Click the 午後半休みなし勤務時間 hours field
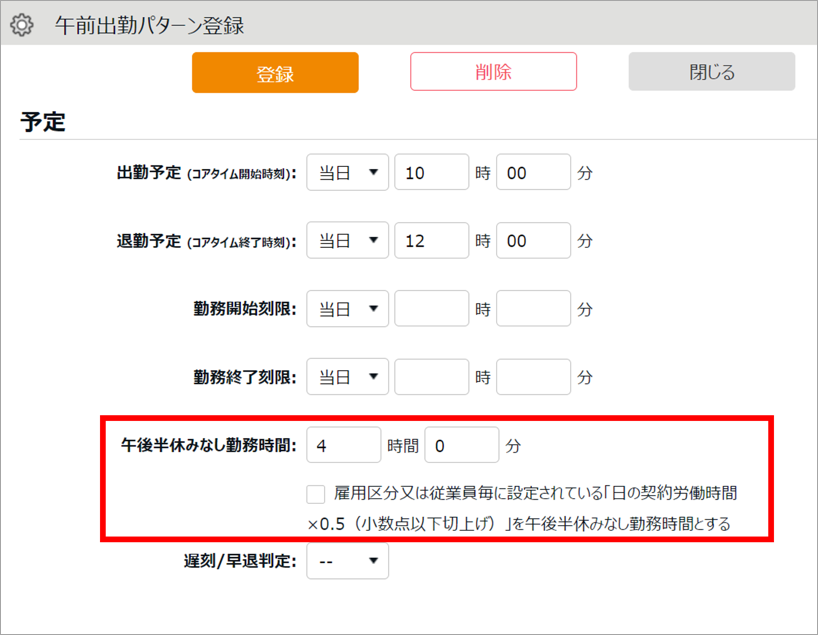Viewport: 818px width, 635px height. coord(343,445)
